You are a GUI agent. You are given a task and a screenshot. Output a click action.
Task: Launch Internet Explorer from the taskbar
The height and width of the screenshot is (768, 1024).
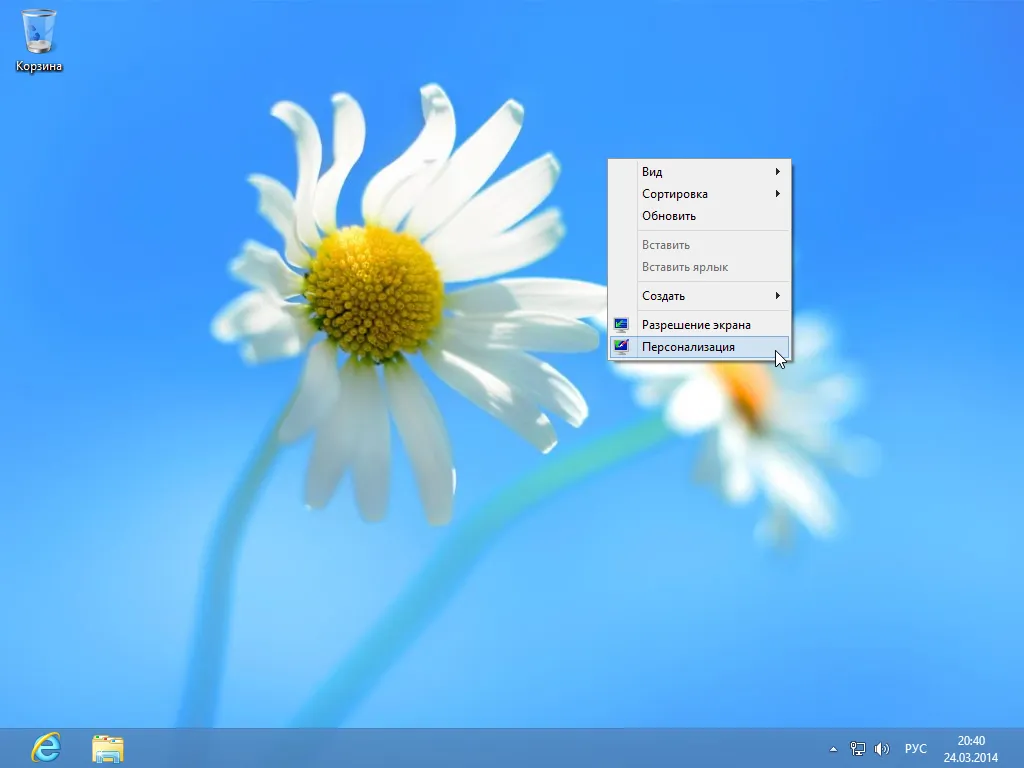click(x=46, y=748)
